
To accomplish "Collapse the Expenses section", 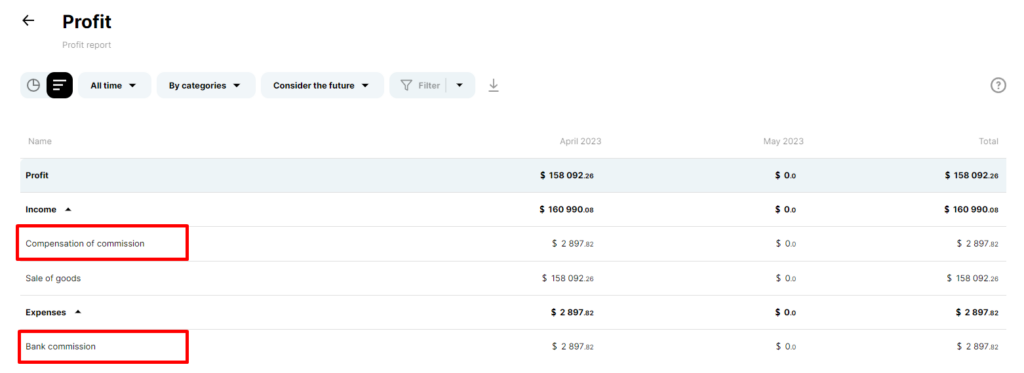I will [x=78, y=312].
